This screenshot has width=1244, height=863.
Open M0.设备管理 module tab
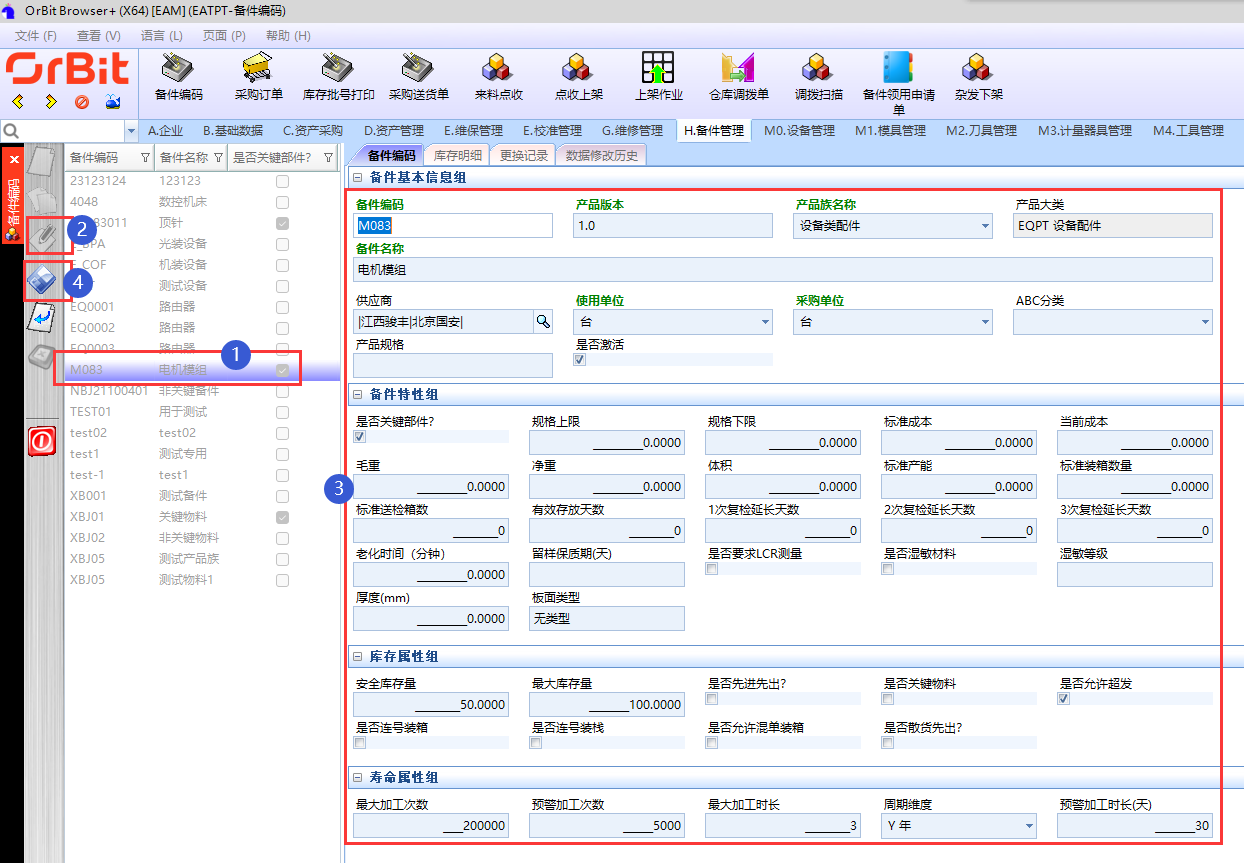(799, 130)
